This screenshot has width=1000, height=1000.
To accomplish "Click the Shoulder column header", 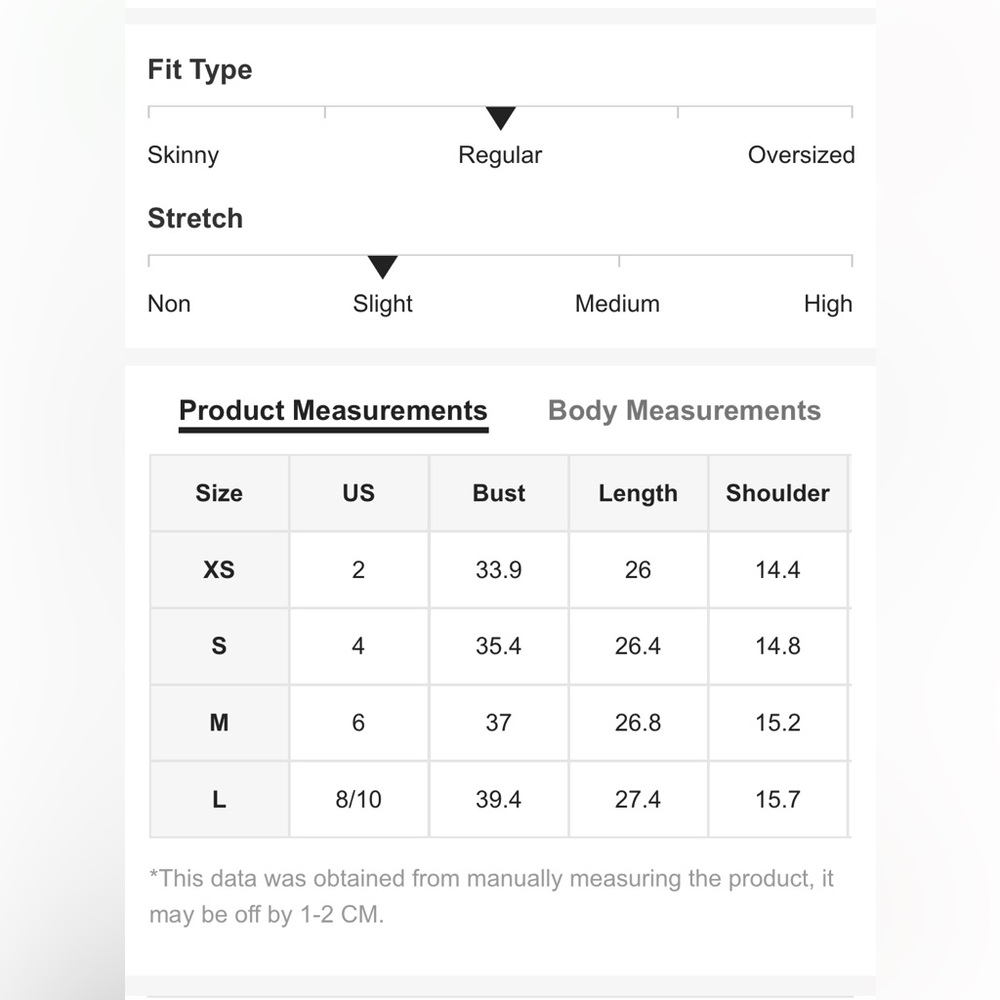I will pyautogui.click(x=778, y=493).
